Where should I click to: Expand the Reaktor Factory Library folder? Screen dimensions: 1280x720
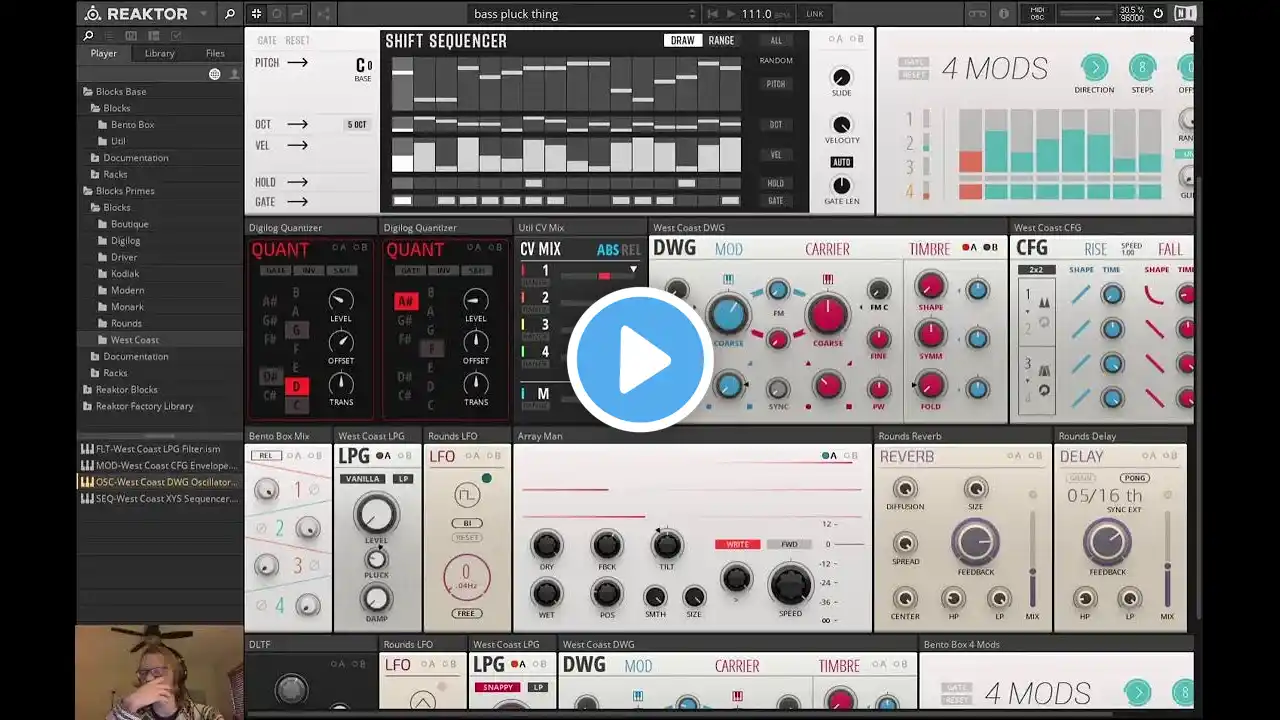point(87,406)
